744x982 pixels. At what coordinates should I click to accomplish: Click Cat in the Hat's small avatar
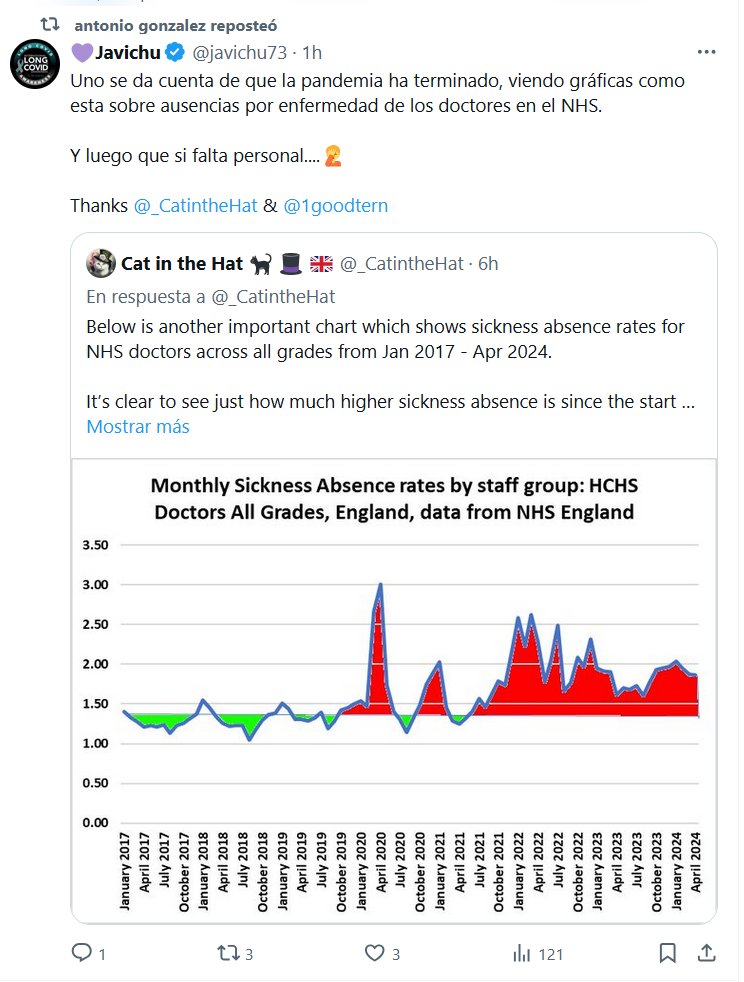99,263
